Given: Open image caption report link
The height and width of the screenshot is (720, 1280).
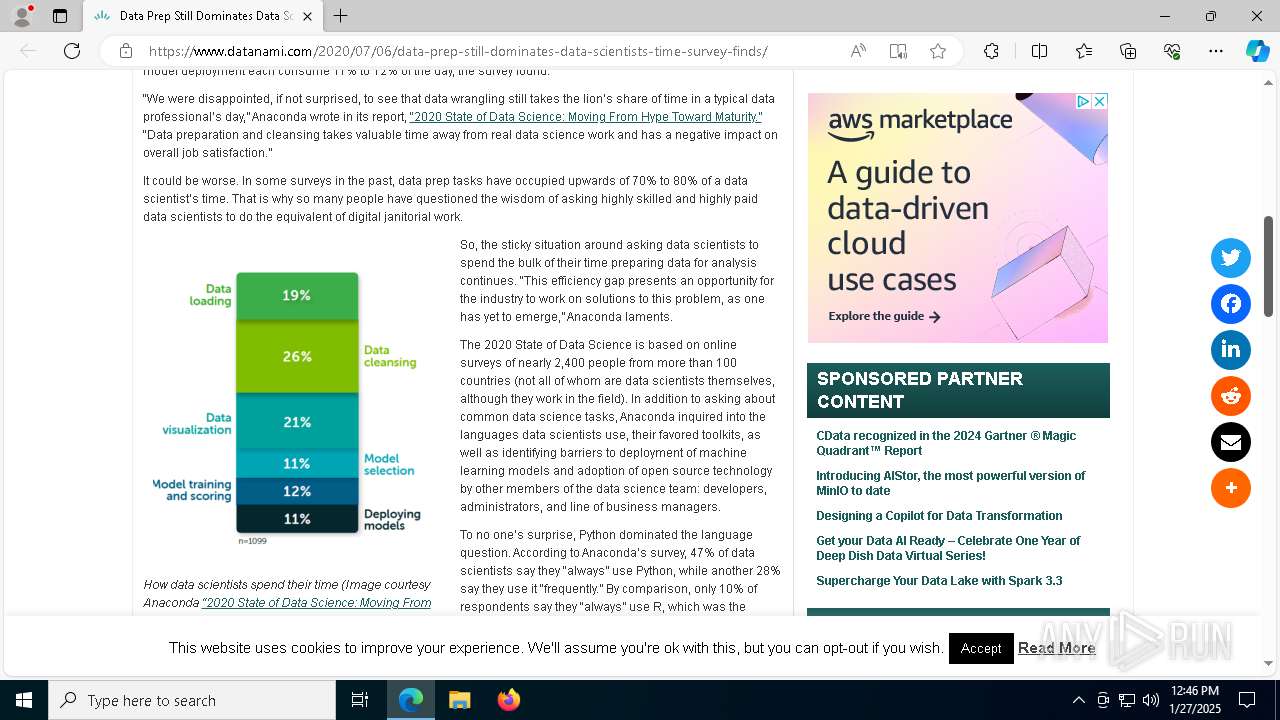Looking at the screenshot, I should point(316,603).
